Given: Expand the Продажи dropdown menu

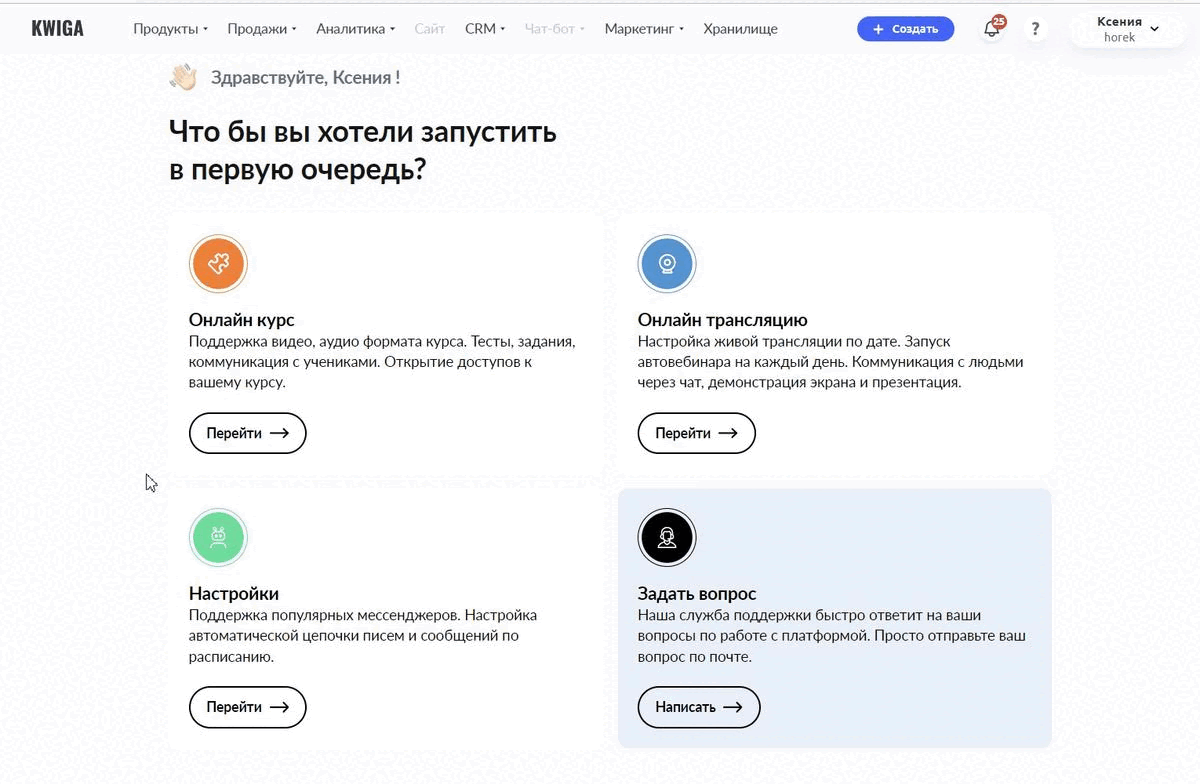Looking at the screenshot, I should pyautogui.click(x=262, y=29).
